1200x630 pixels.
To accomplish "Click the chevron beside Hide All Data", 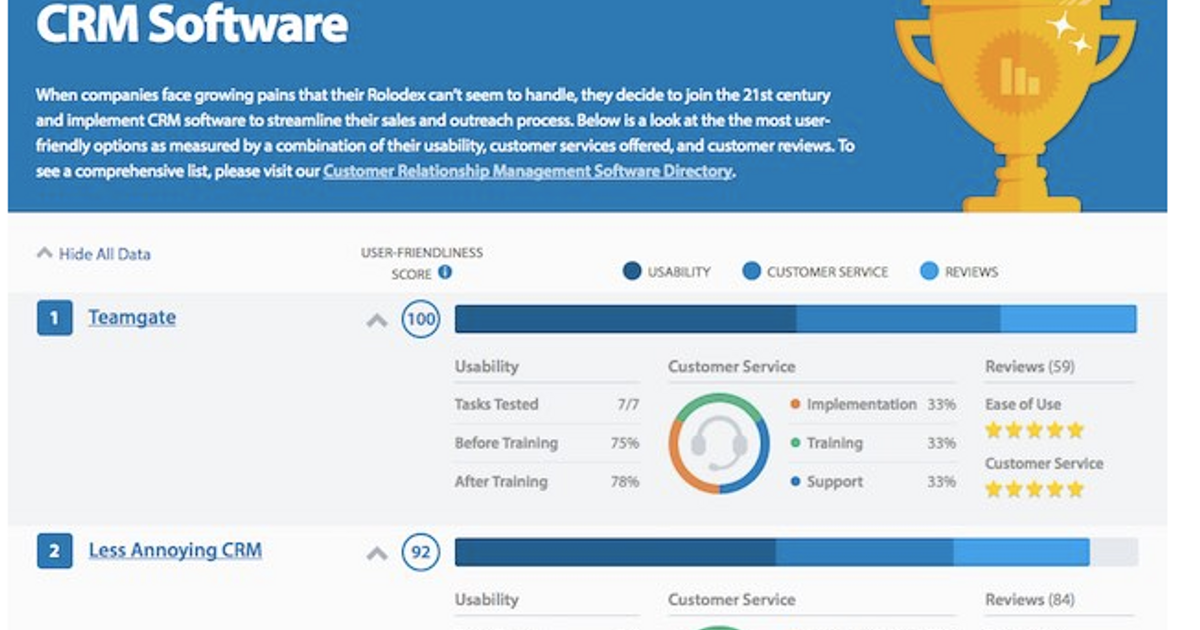I will click(42, 254).
